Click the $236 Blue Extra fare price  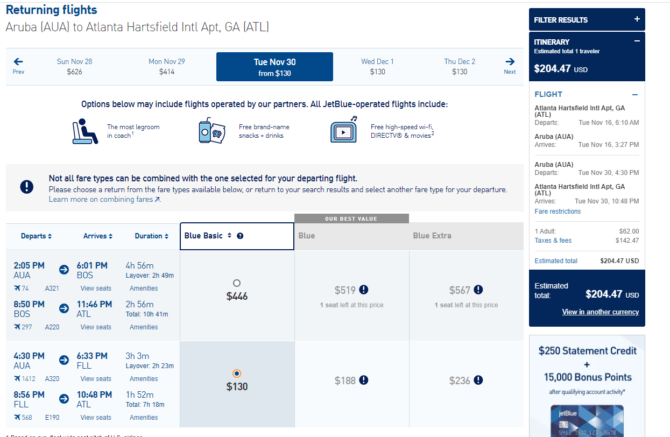[459, 381]
